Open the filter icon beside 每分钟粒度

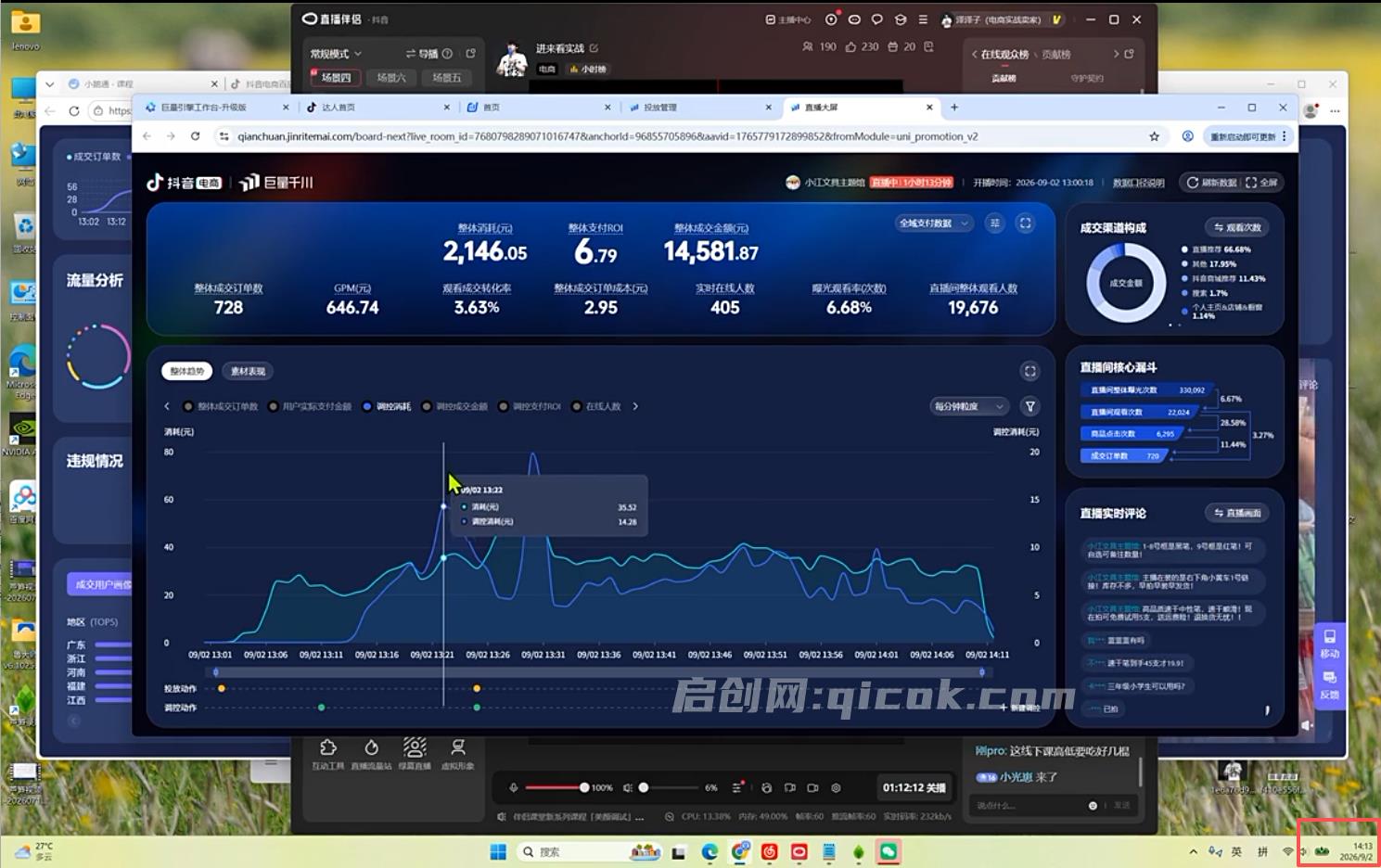pyautogui.click(x=1029, y=406)
